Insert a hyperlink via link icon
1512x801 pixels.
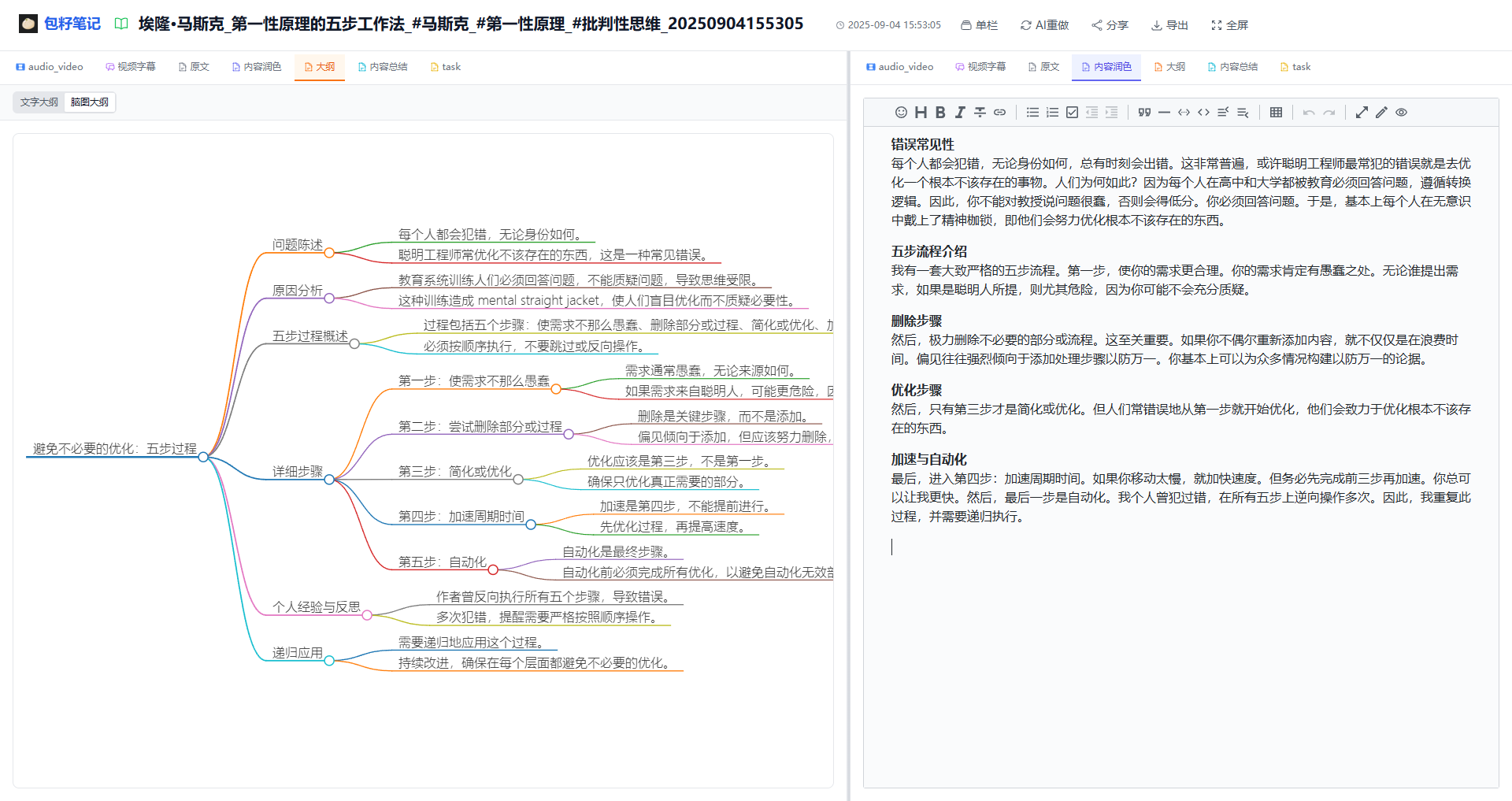[999, 113]
